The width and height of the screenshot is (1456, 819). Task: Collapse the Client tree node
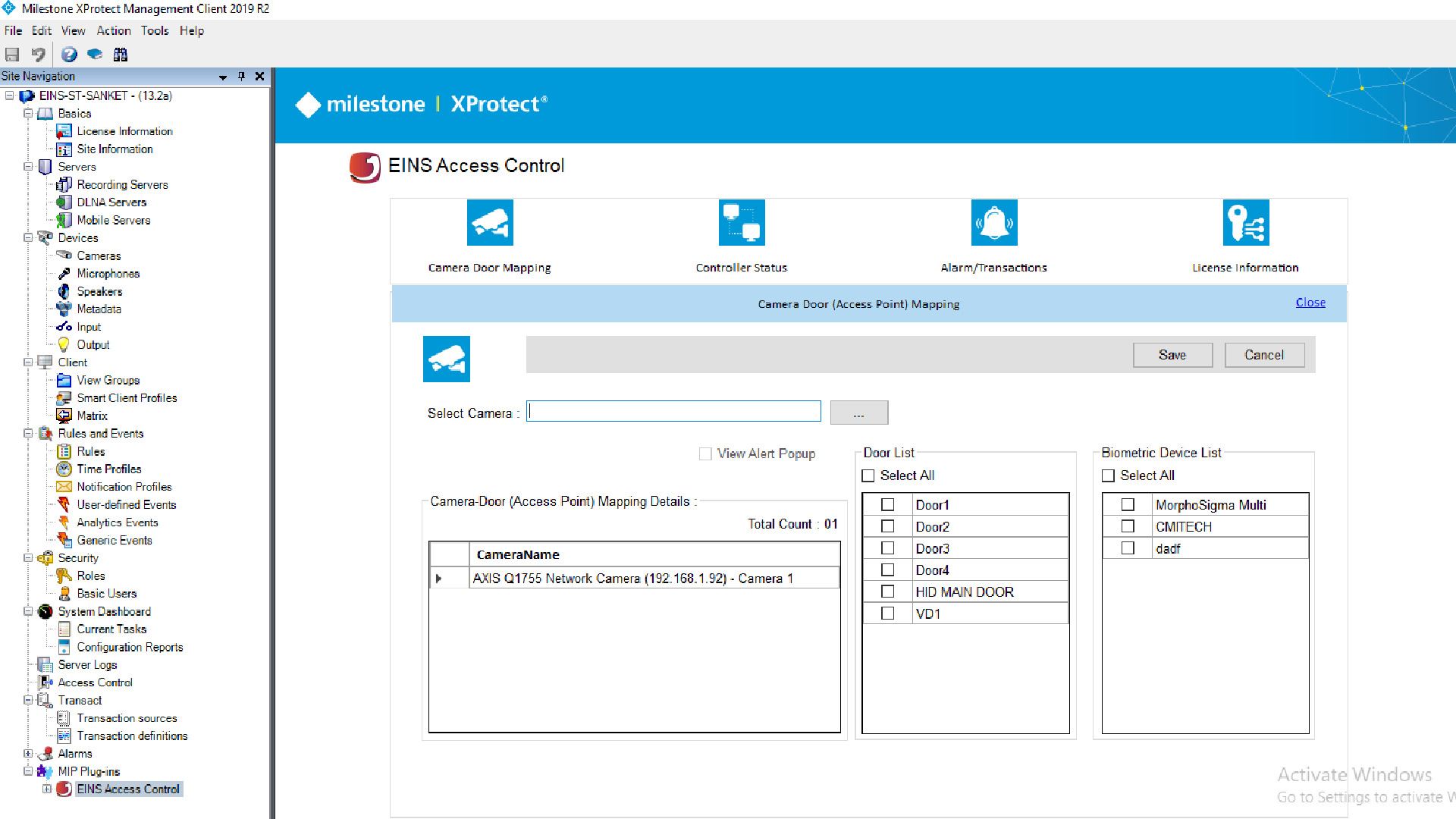click(28, 362)
